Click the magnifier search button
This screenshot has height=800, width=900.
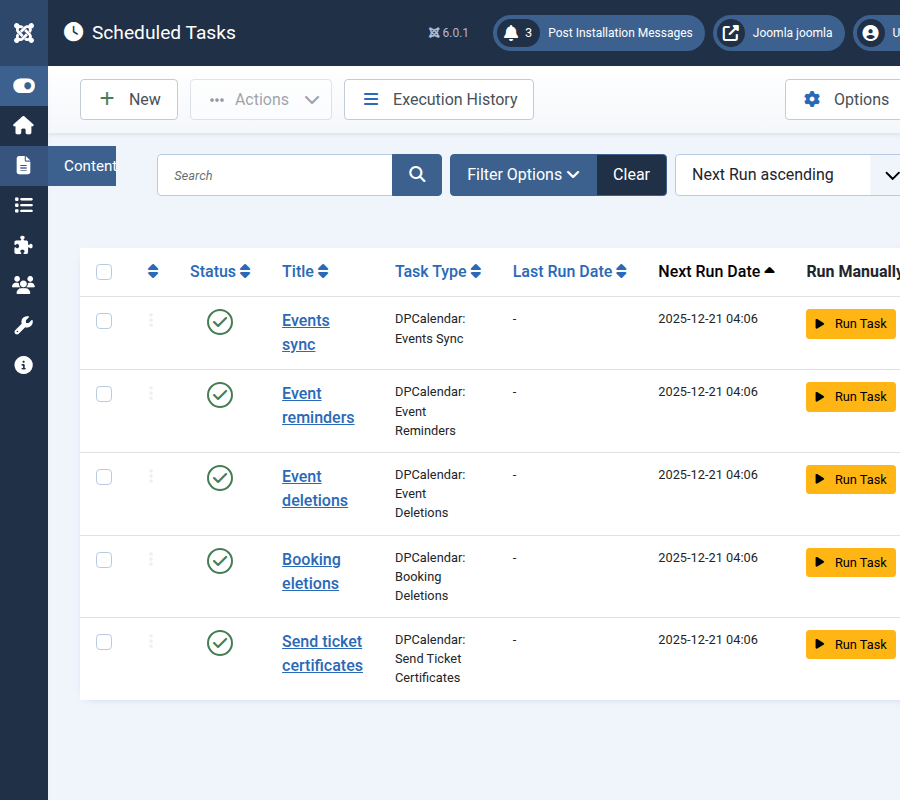(417, 175)
